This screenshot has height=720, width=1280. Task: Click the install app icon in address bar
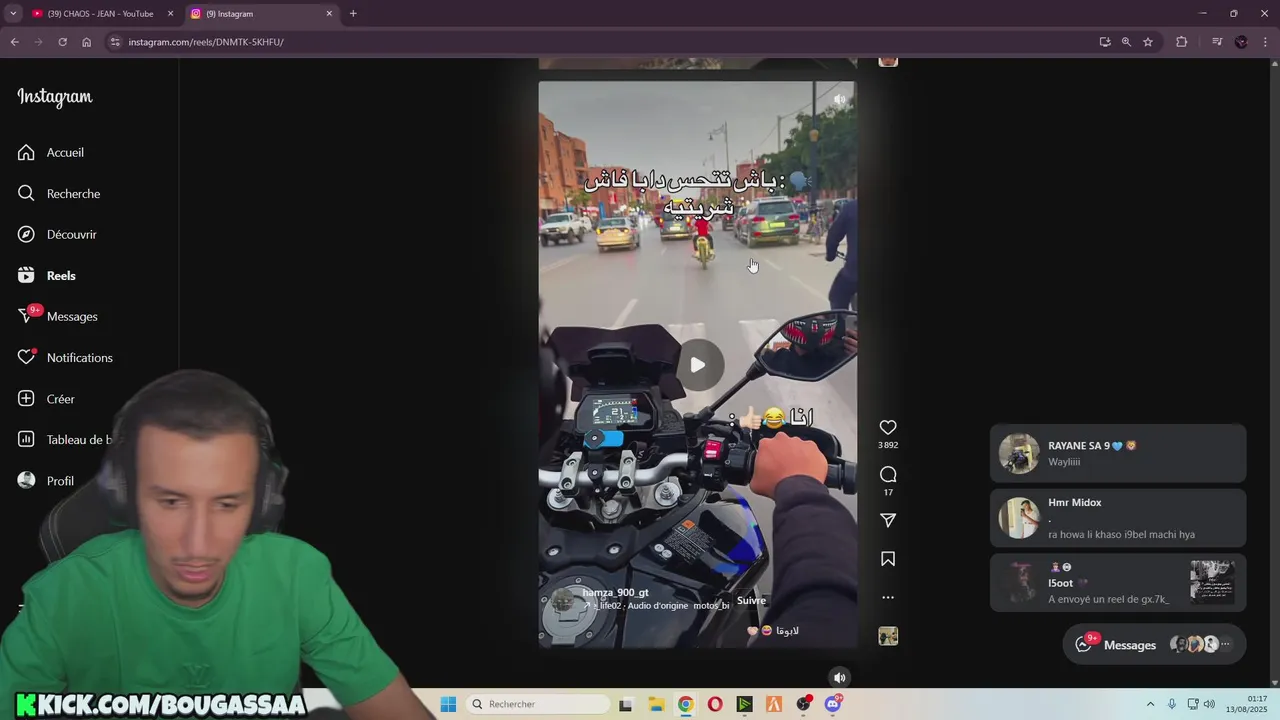[1105, 42]
